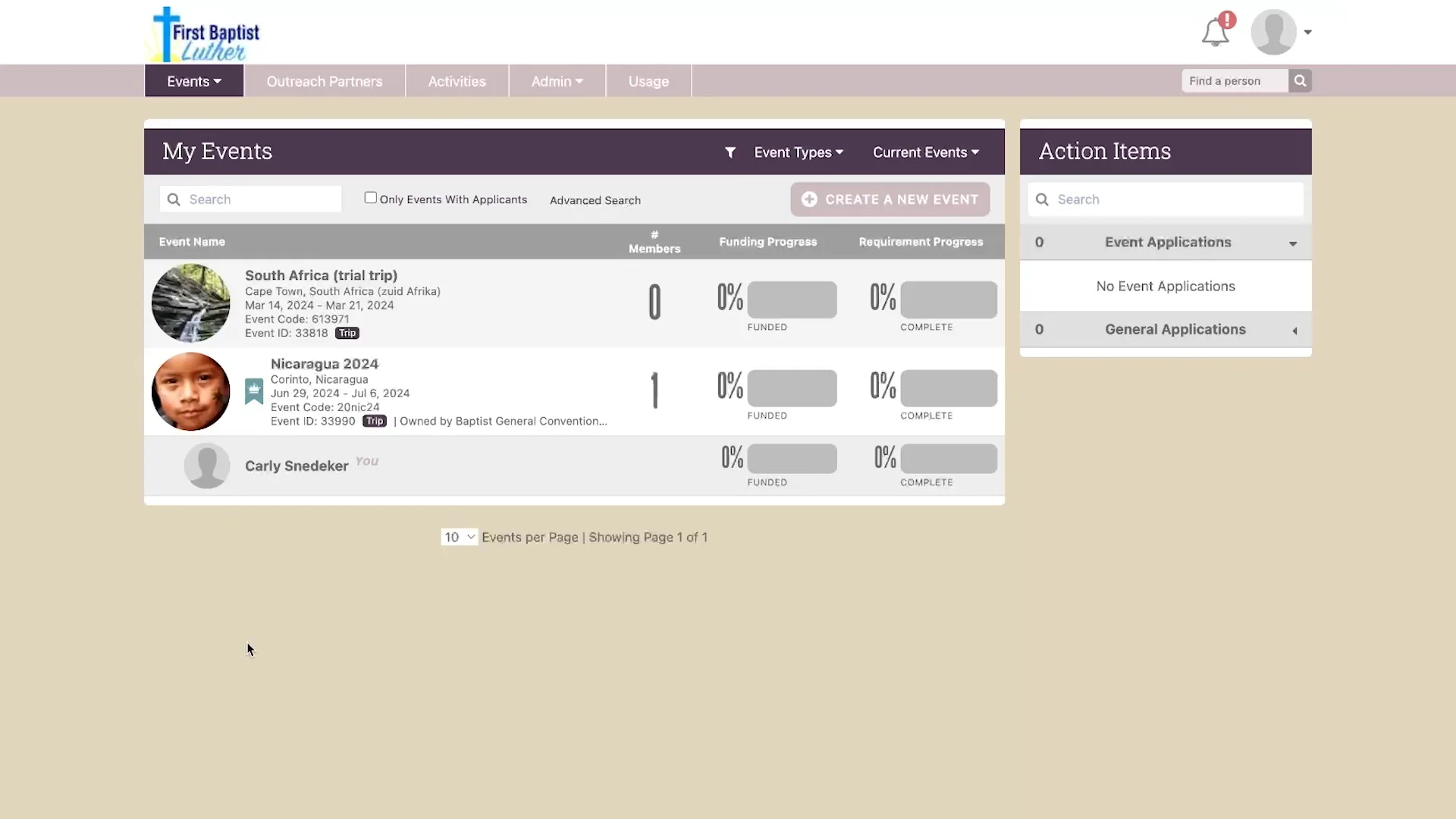Viewport: 1456px width, 819px height.
Task: Click the search magnifier in Find a person
Action: point(1300,80)
